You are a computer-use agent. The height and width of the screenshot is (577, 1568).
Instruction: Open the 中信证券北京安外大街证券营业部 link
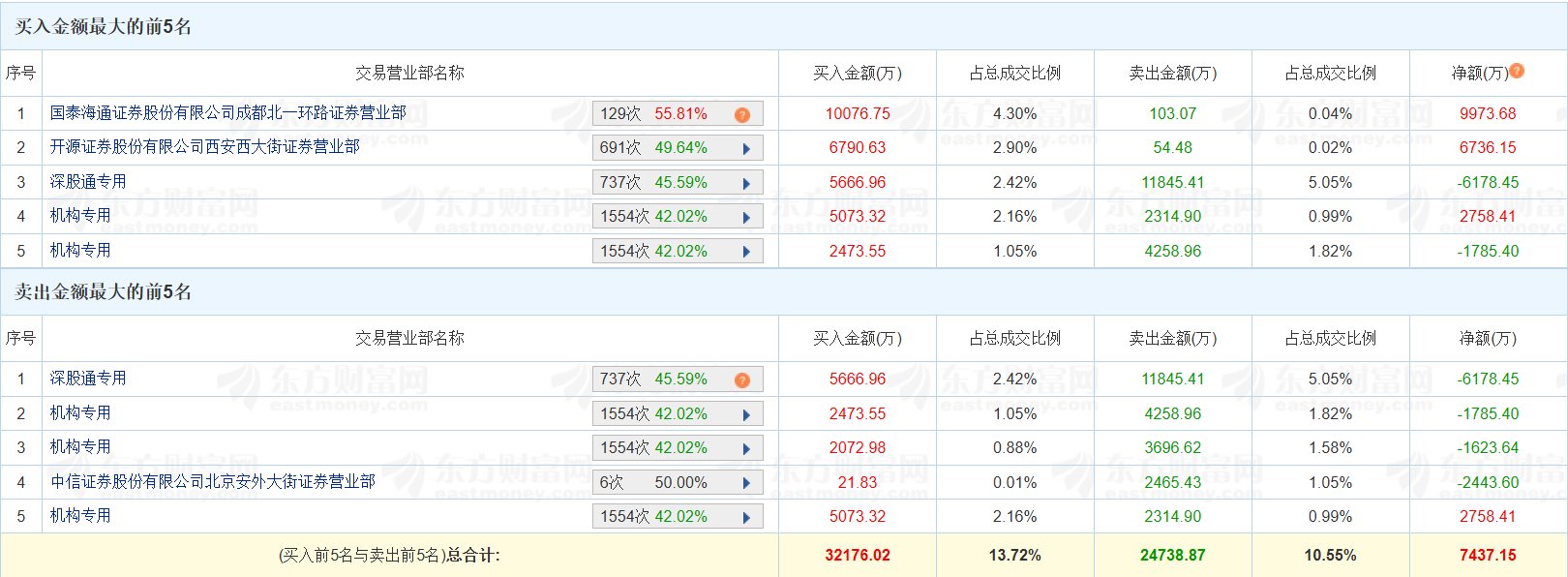[x=212, y=482]
